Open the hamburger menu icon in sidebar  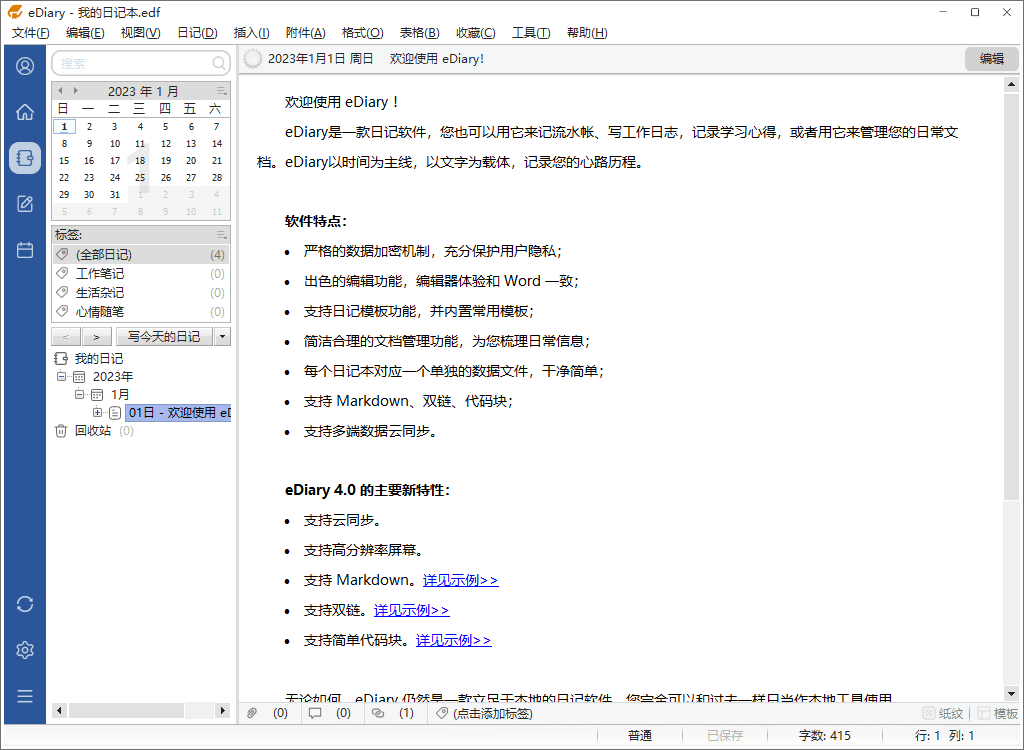click(x=25, y=696)
